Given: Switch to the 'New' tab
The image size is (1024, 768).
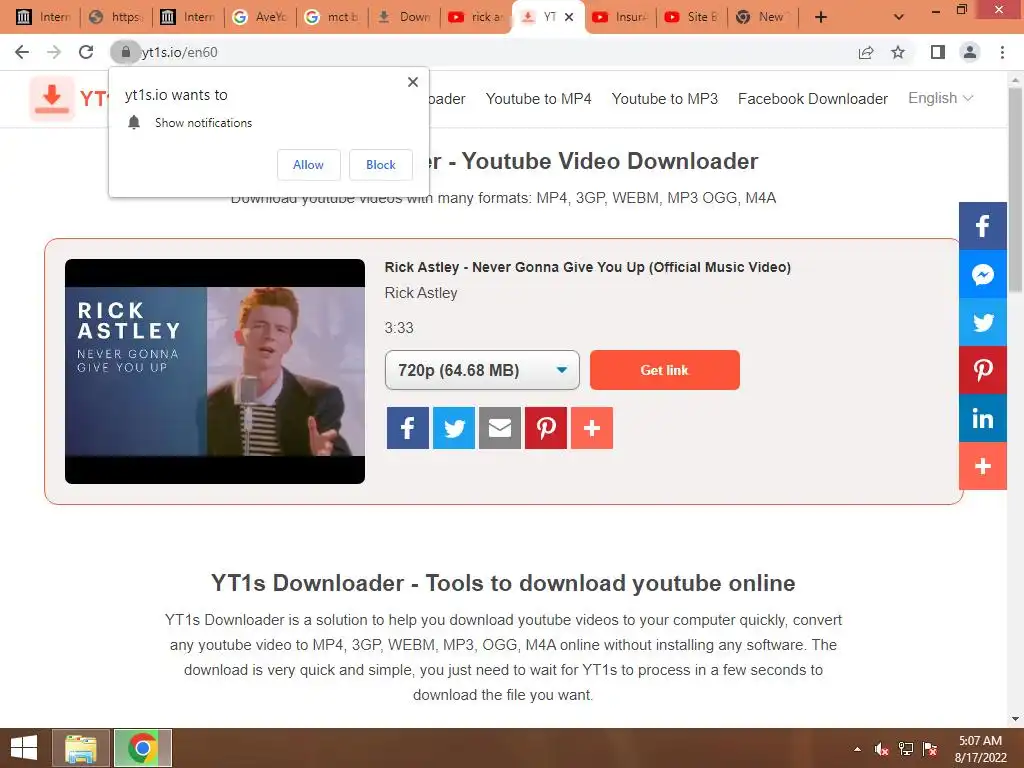Looking at the screenshot, I should point(763,17).
